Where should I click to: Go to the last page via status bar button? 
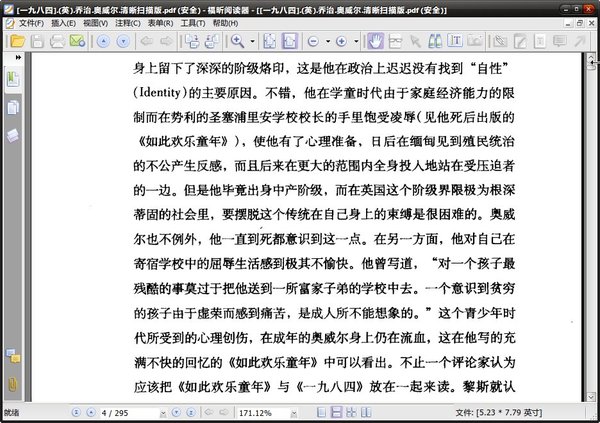tap(191, 412)
